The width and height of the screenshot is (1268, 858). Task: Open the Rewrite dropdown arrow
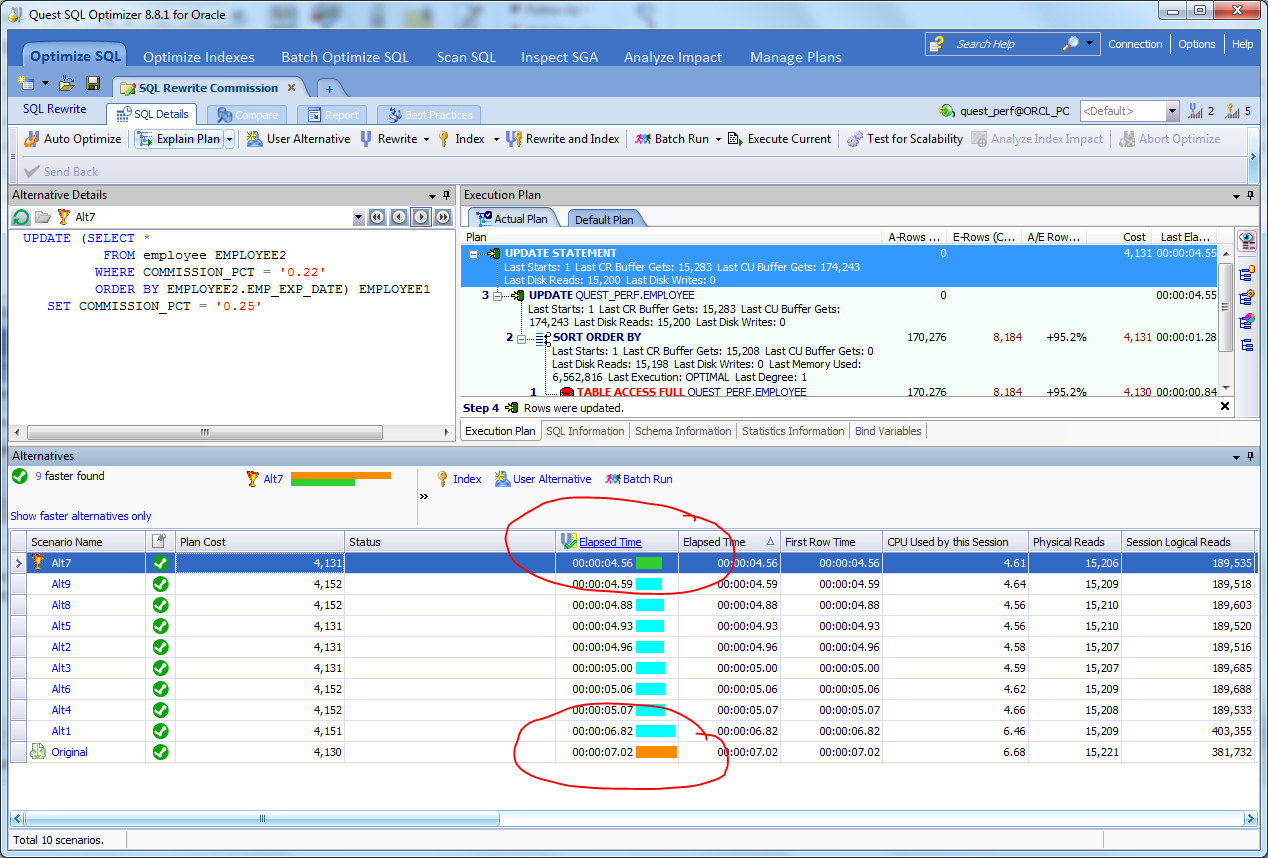[426, 139]
